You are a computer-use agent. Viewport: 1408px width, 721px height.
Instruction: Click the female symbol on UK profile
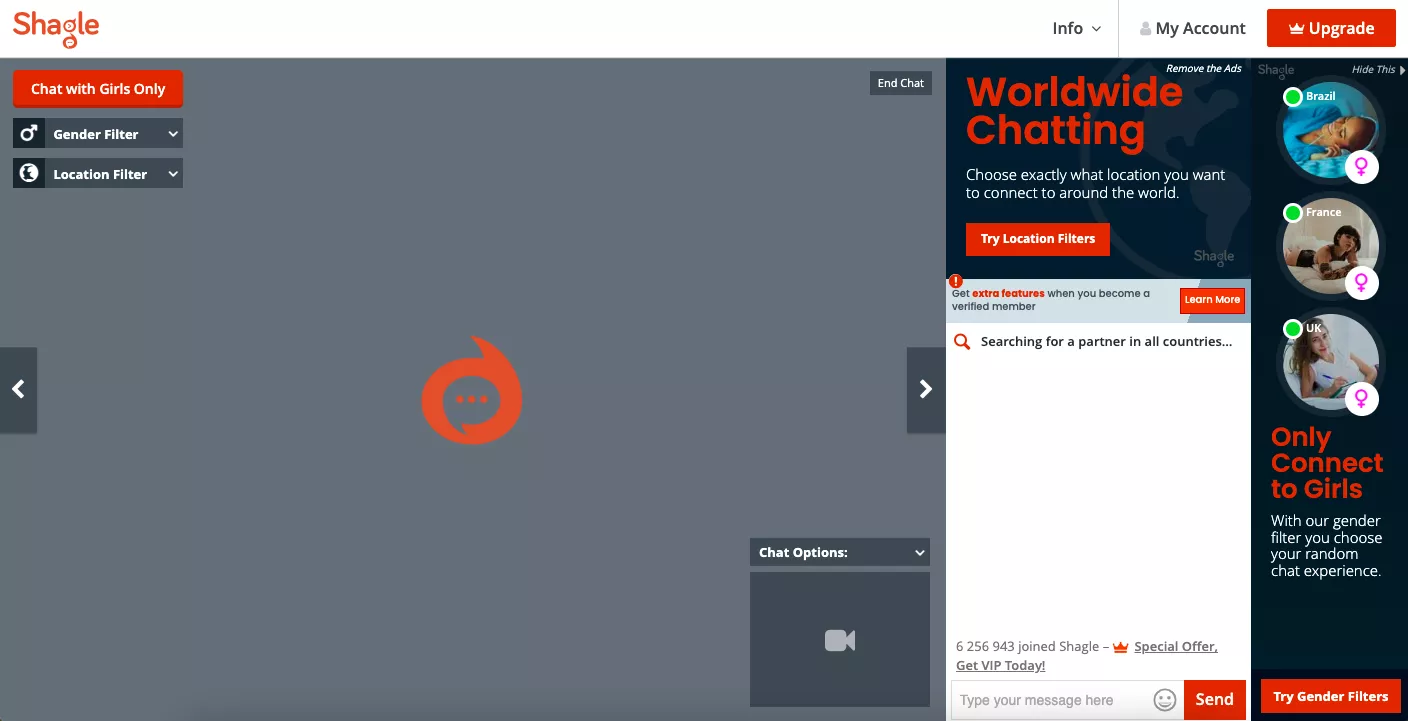[x=1361, y=399]
